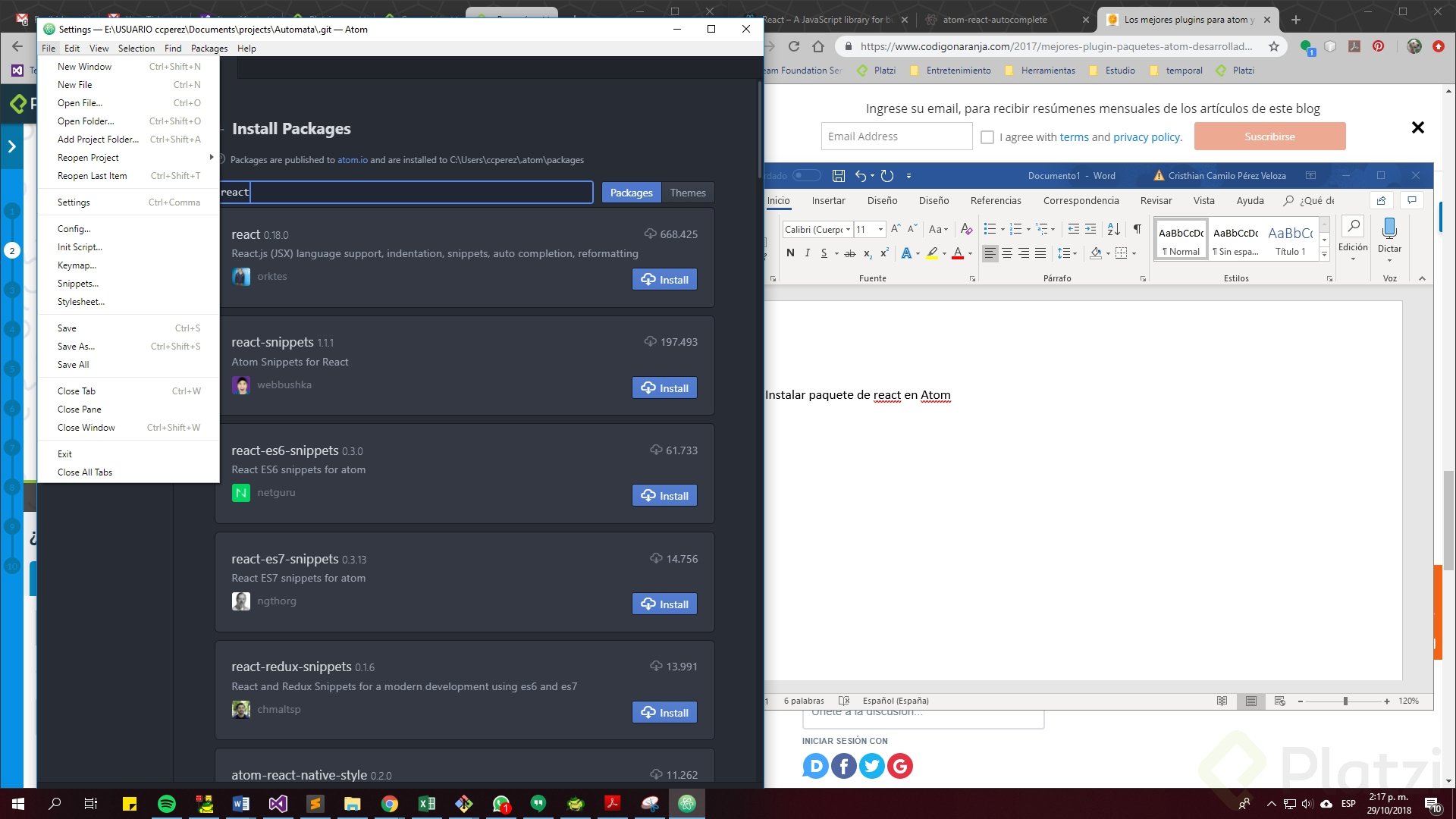Apply strikethrough formatting in Word
The height and width of the screenshot is (819, 1456).
click(x=850, y=253)
